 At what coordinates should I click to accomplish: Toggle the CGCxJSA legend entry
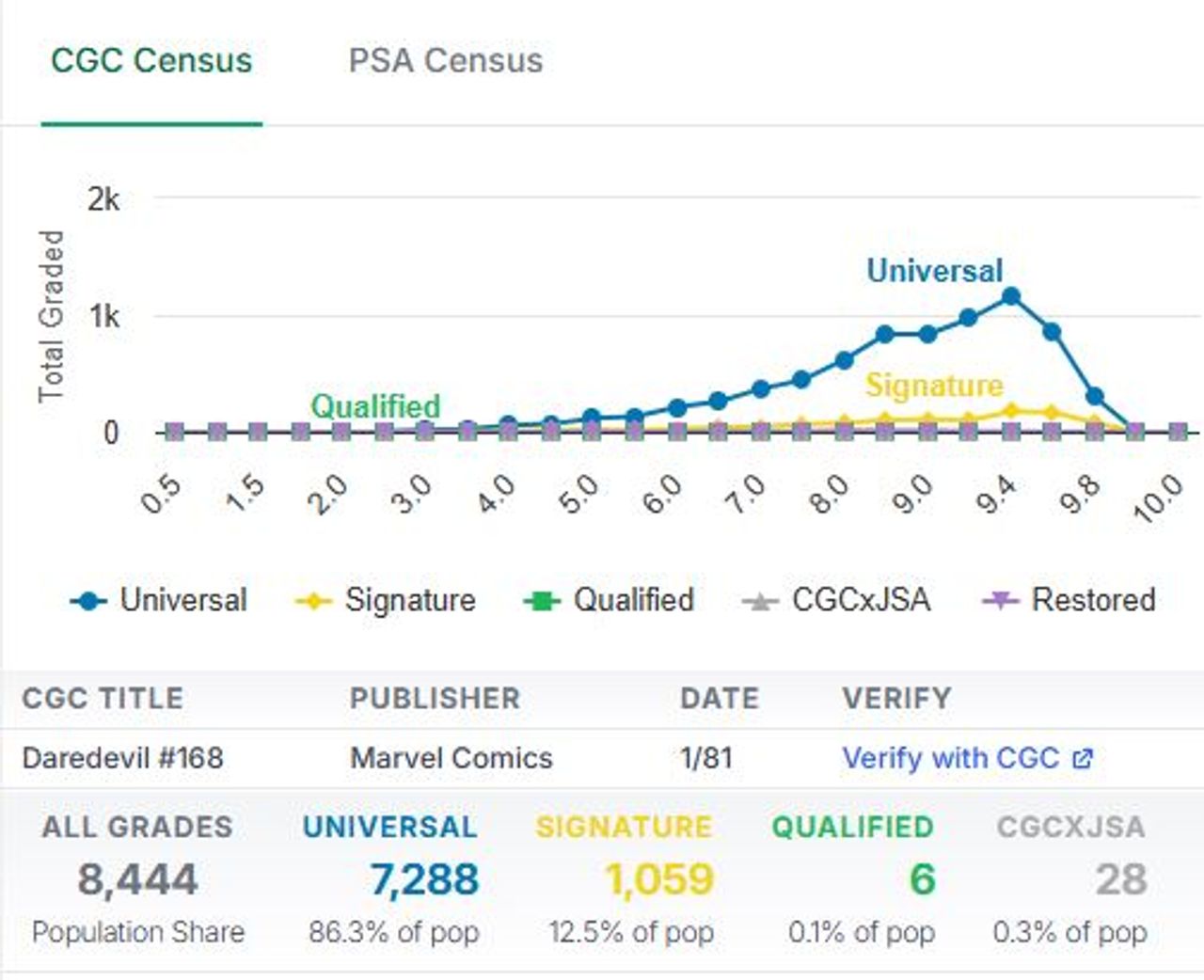pos(861,600)
